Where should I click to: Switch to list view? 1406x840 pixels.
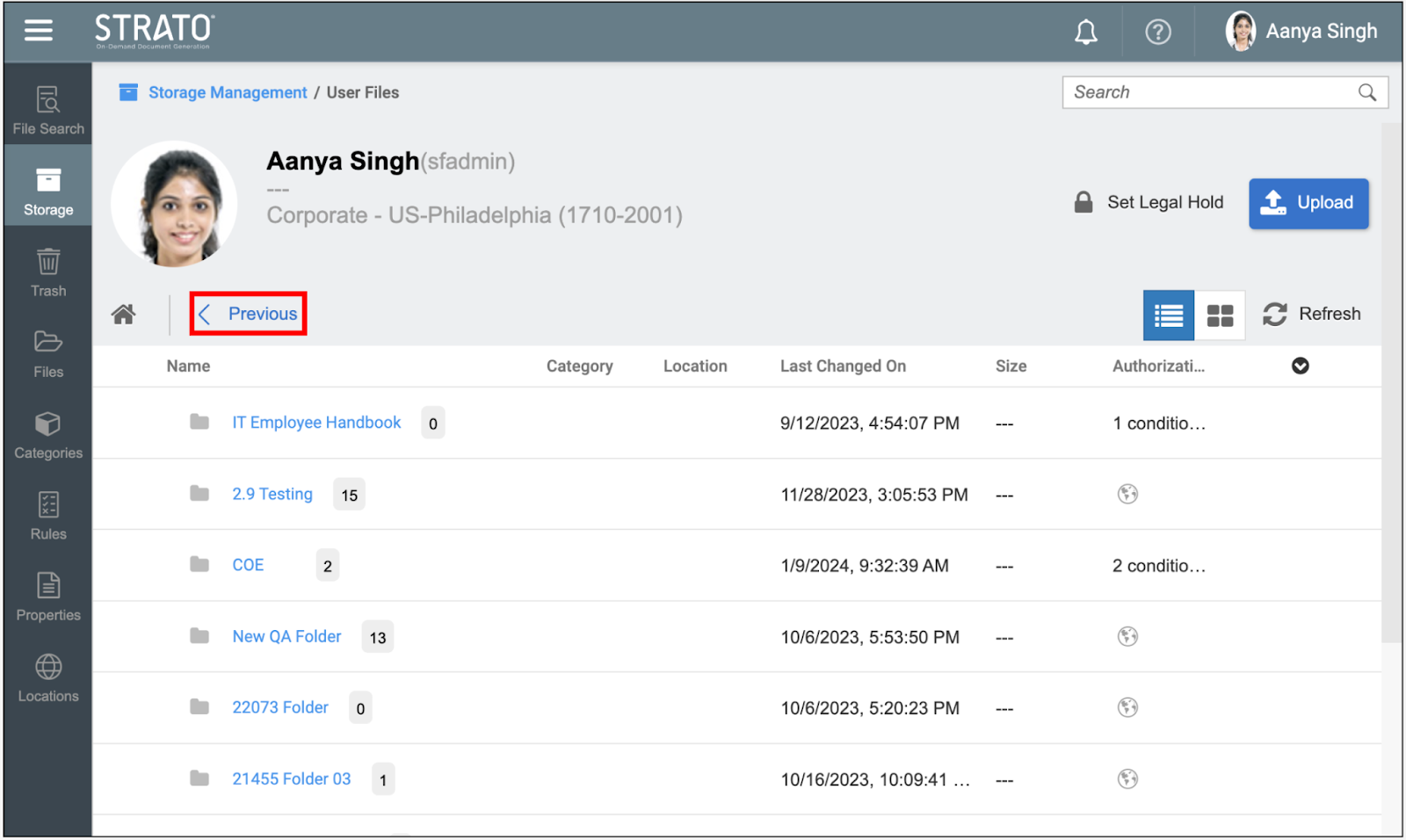click(1168, 315)
